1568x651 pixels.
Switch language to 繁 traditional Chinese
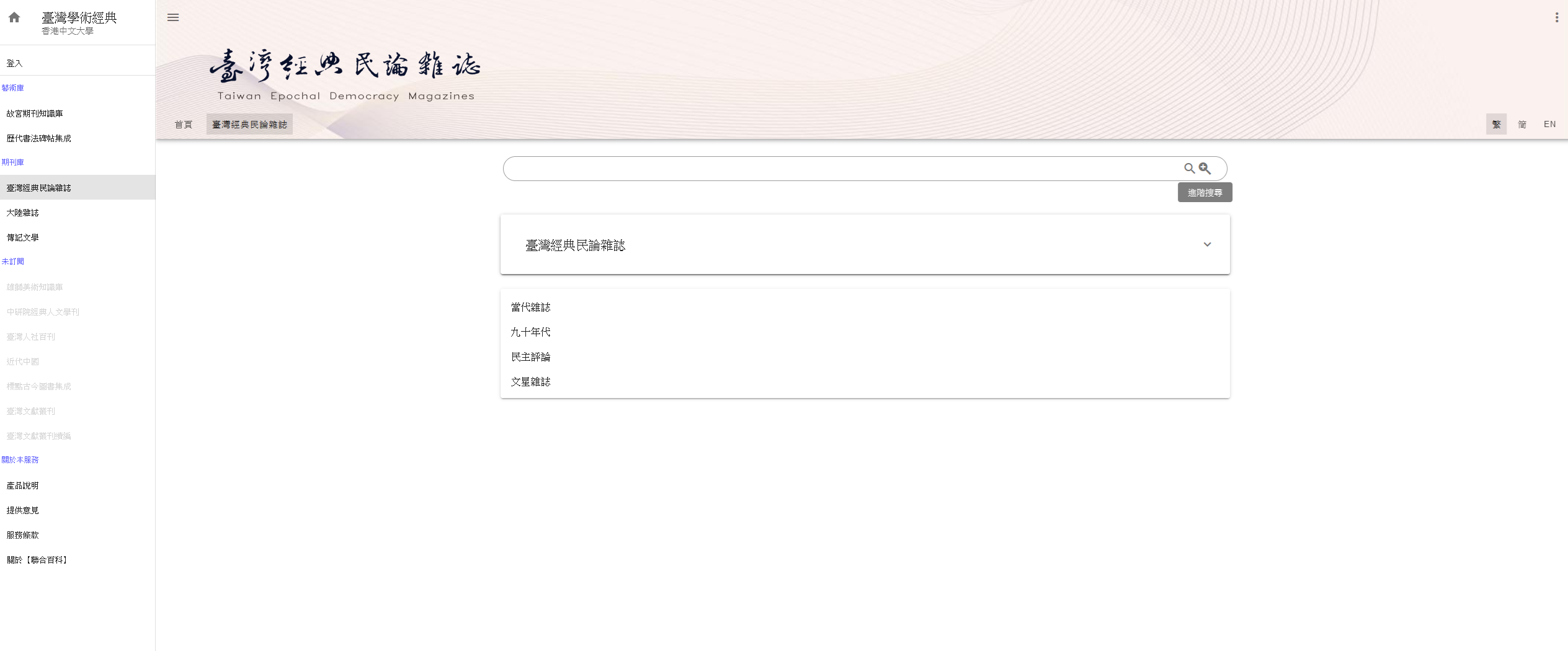pos(1496,124)
